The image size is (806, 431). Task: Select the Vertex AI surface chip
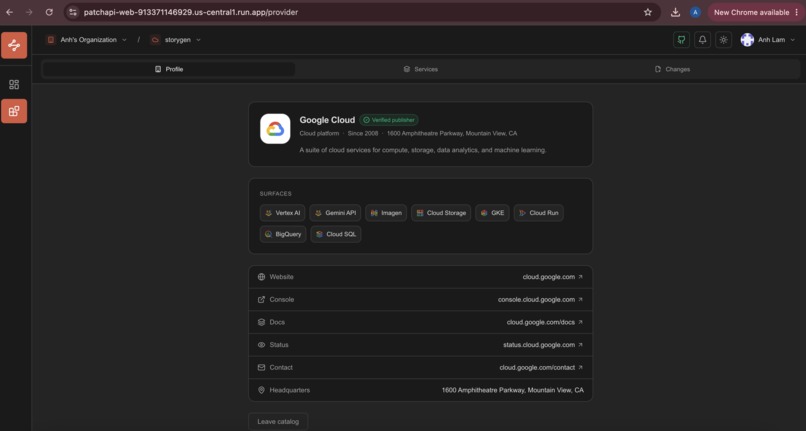click(282, 213)
